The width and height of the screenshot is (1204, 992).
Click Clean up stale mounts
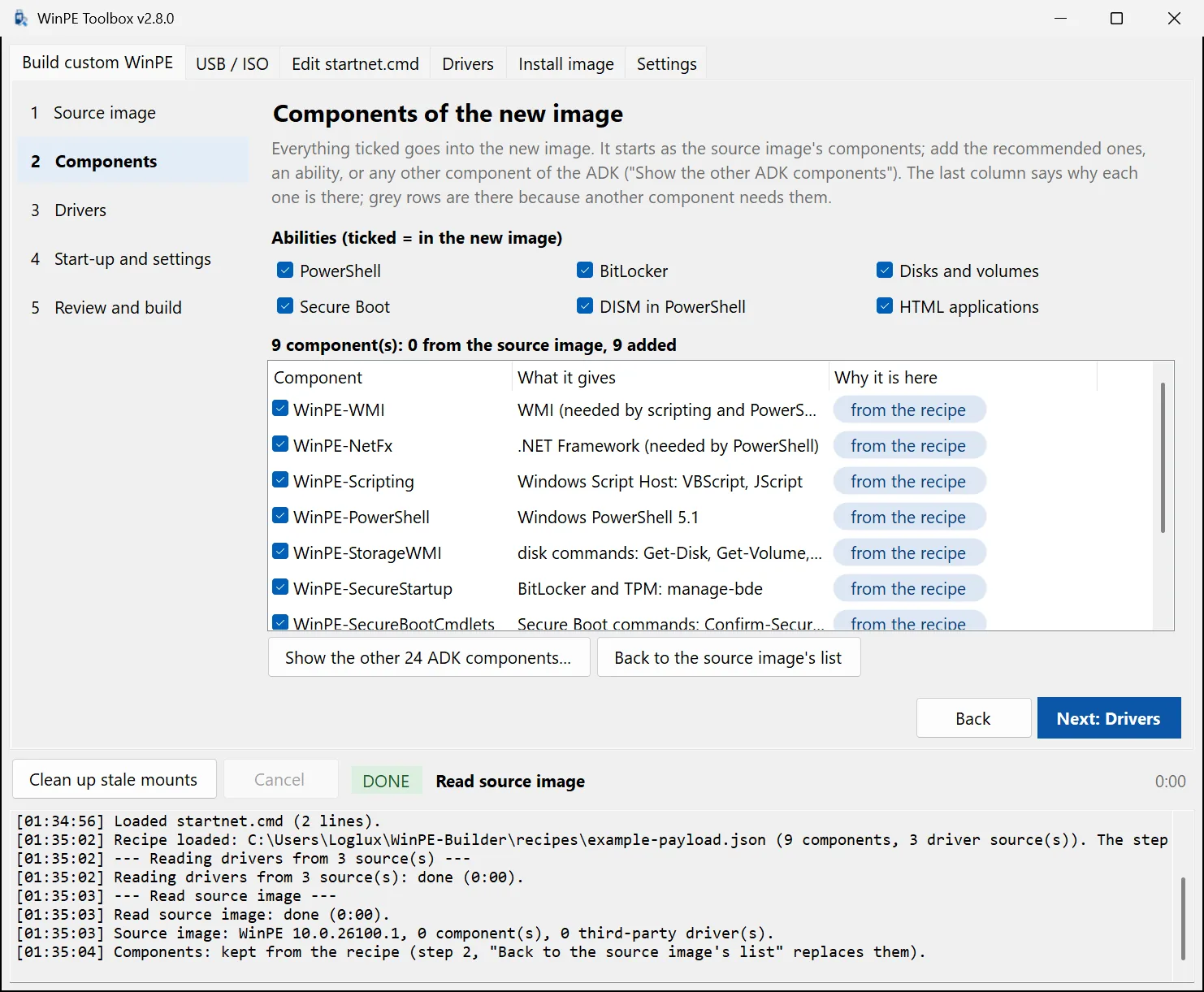click(x=115, y=780)
